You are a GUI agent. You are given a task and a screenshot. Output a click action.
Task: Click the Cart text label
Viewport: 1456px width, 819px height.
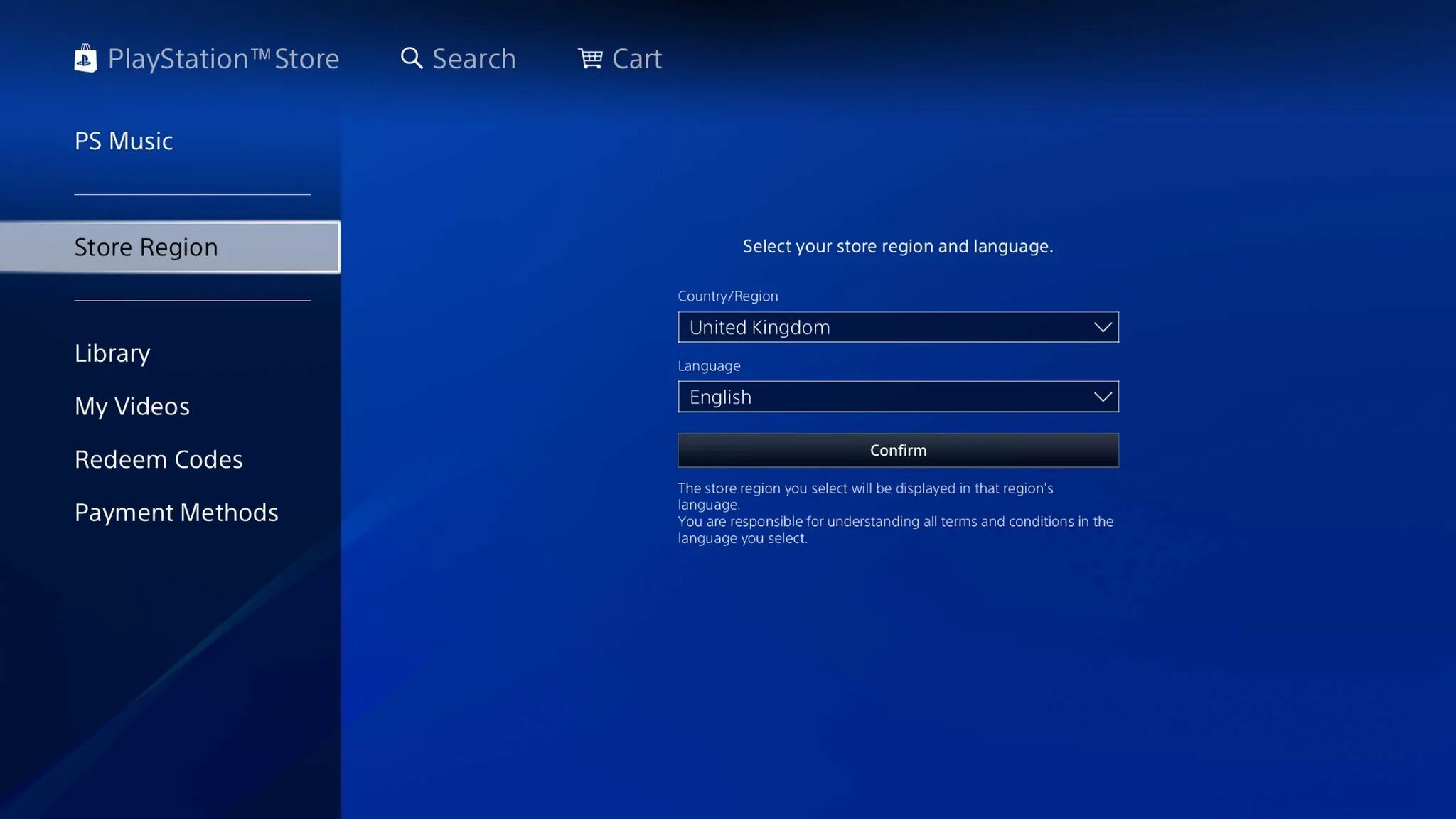[x=637, y=58]
